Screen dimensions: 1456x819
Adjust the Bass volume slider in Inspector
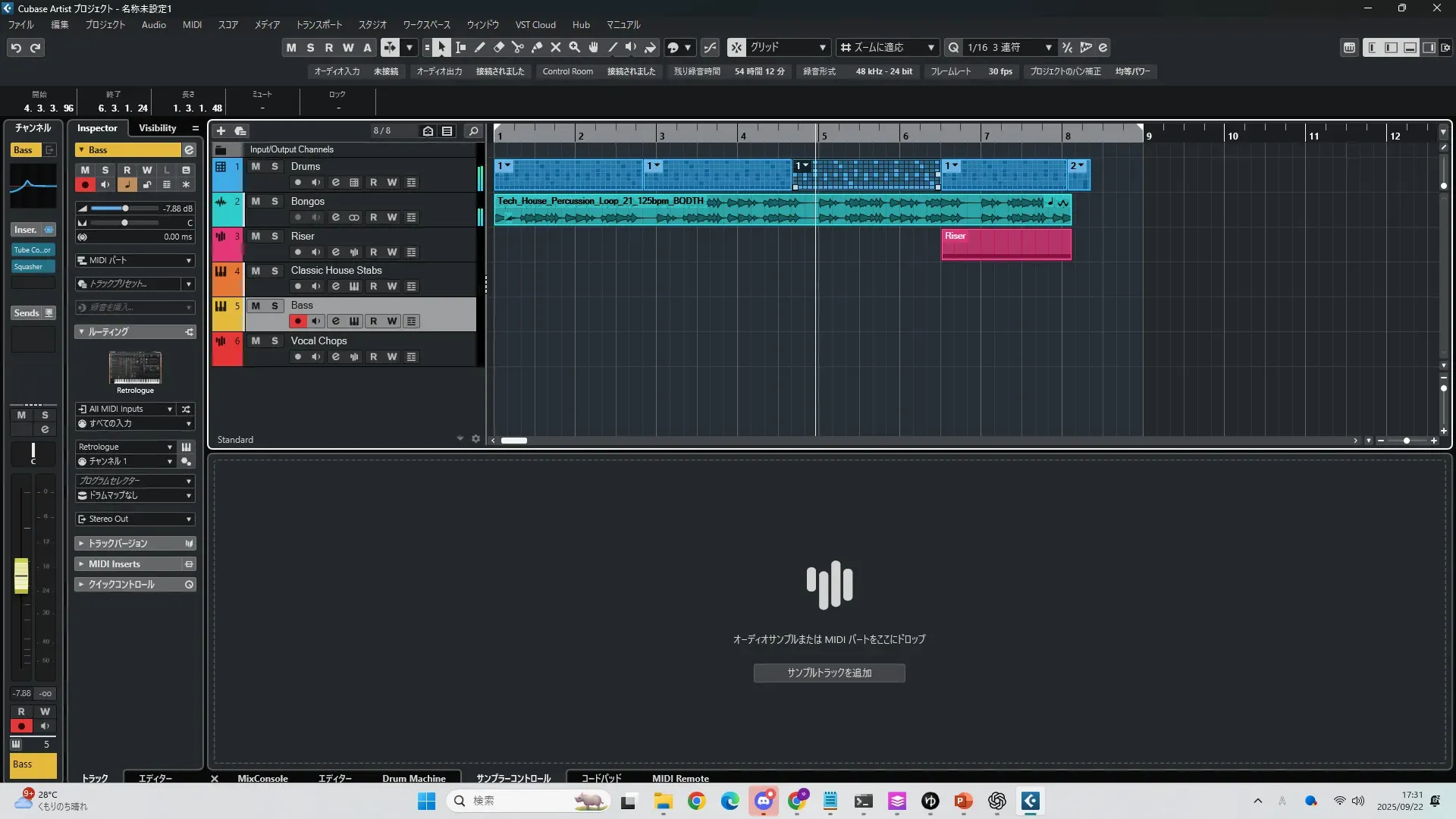point(125,208)
